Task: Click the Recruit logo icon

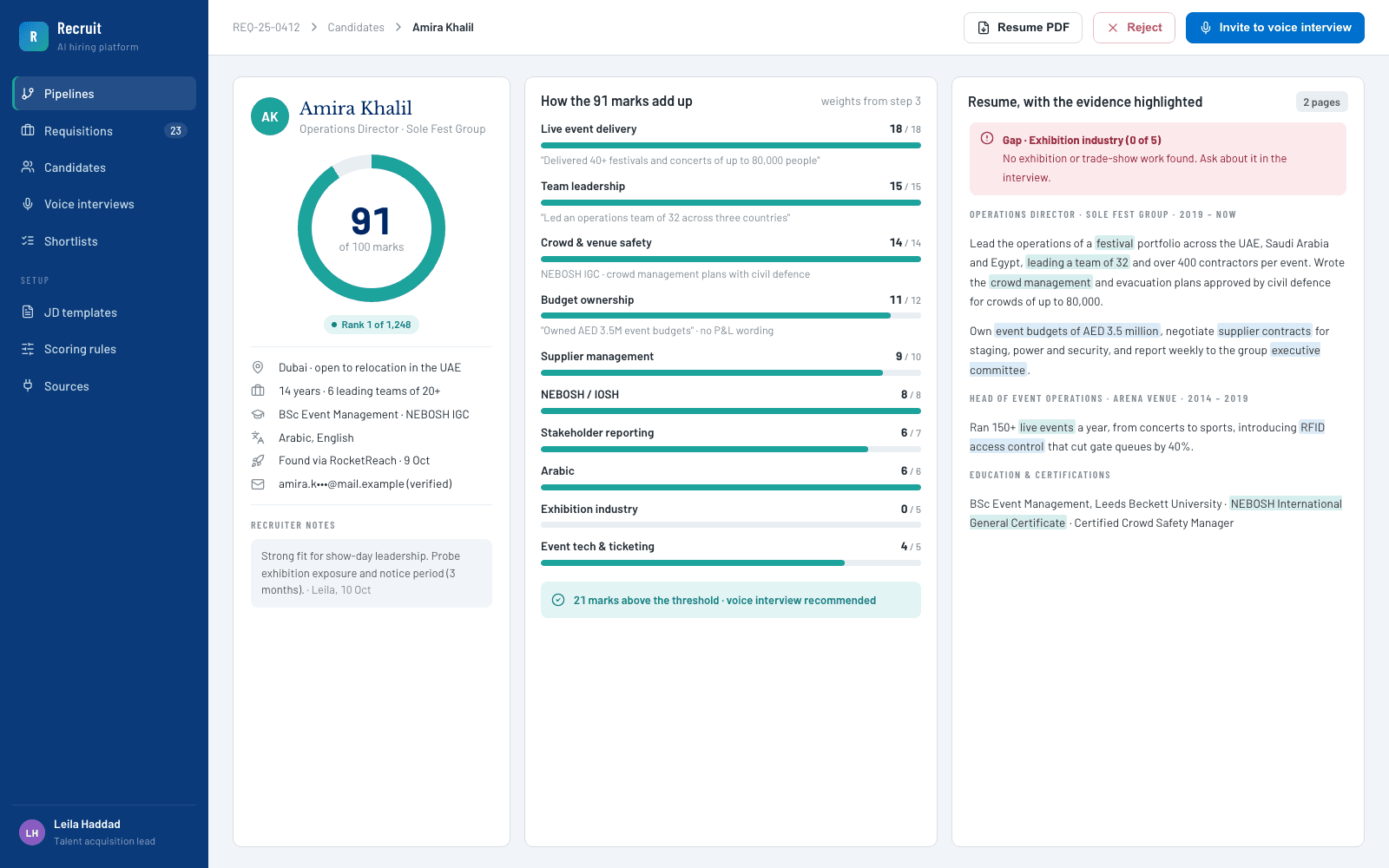Action: [34, 36]
